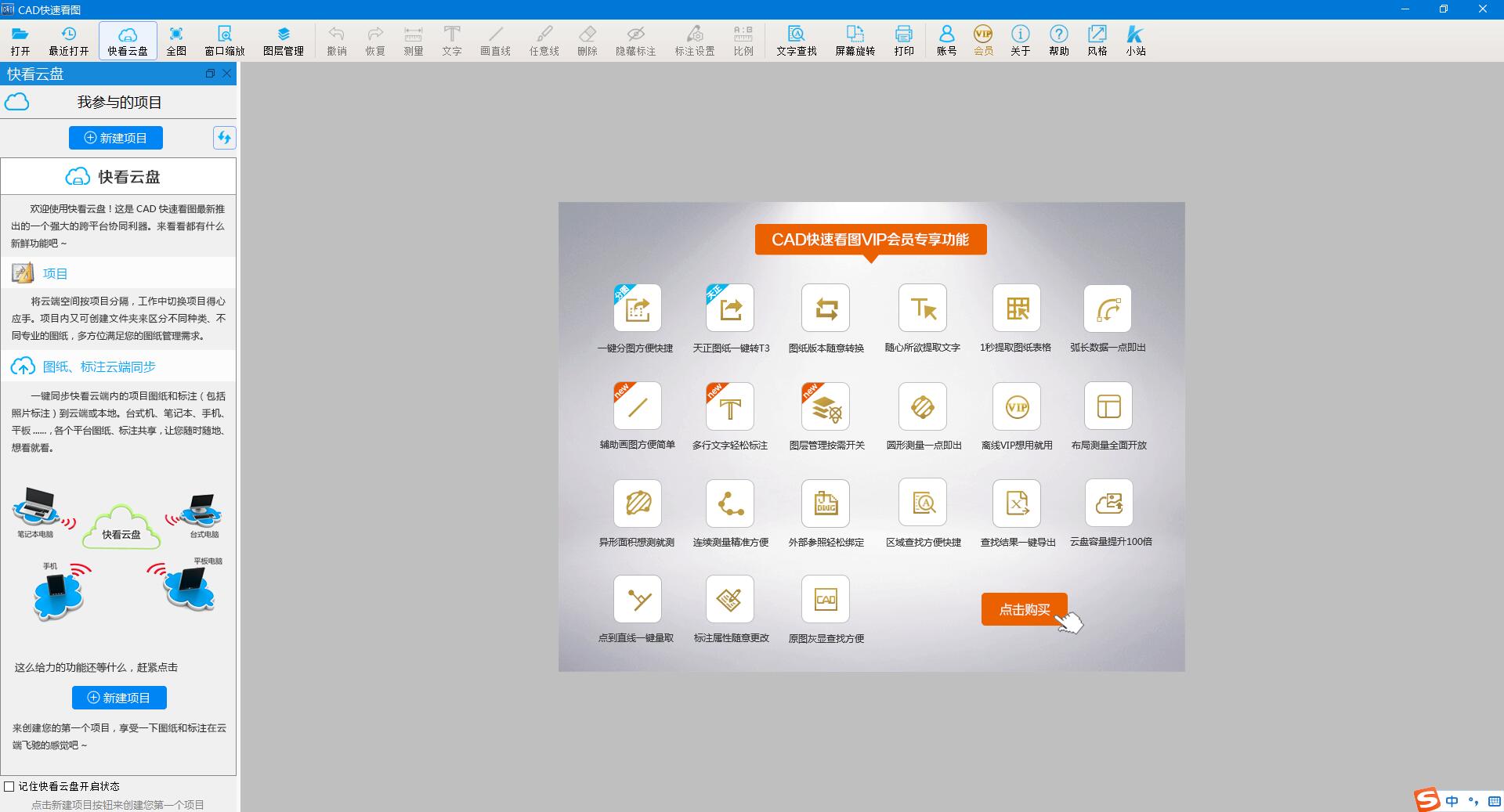Open 图层管理 layer manager
This screenshot has height=812, width=1504.
[x=284, y=41]
